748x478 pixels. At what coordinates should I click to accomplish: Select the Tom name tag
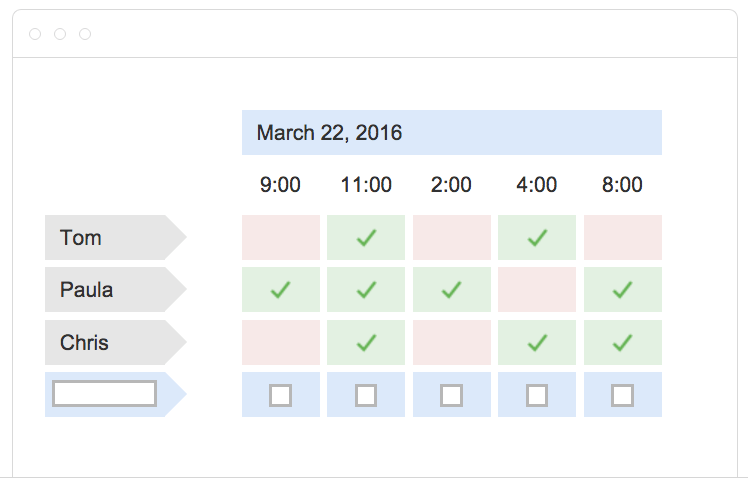(x=115, y=238)
